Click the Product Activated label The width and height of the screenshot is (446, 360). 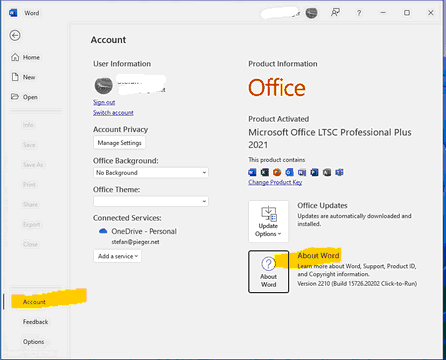pyautogui.click(x=278, y=119)
